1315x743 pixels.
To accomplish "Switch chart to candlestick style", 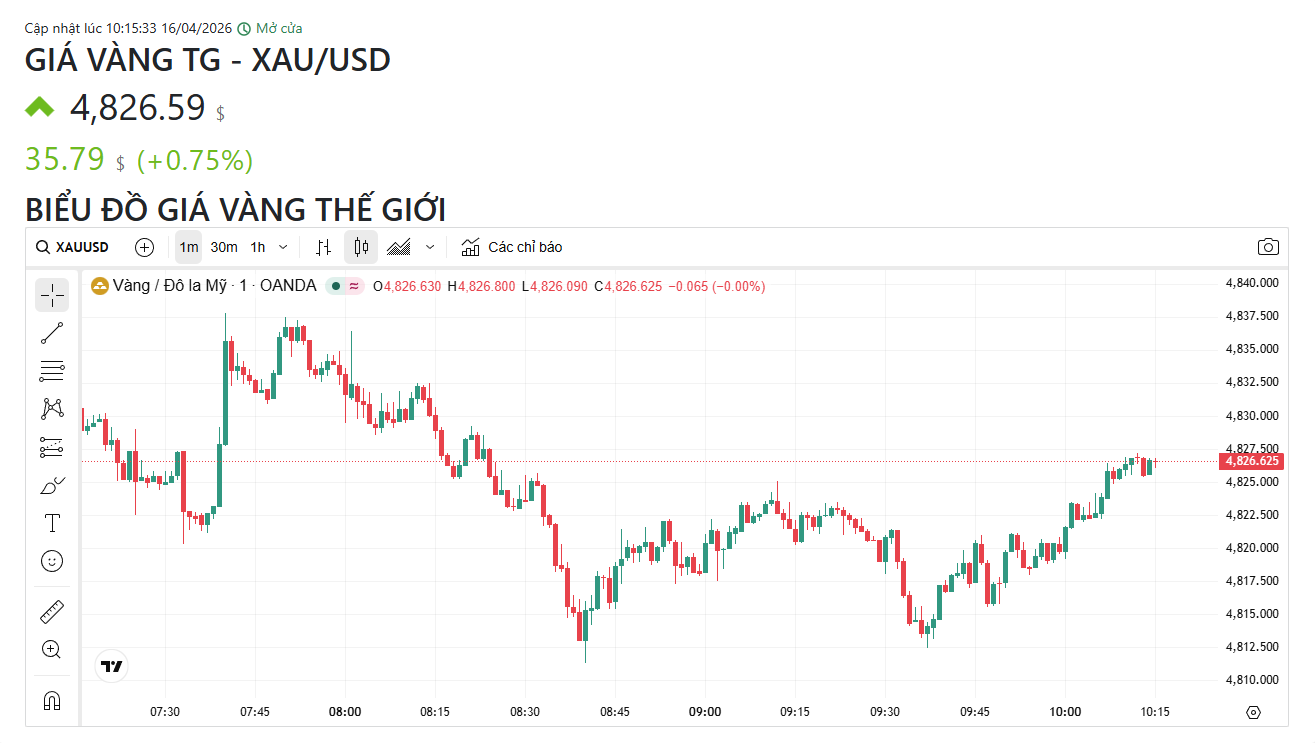I will click(x=362, y=247).
